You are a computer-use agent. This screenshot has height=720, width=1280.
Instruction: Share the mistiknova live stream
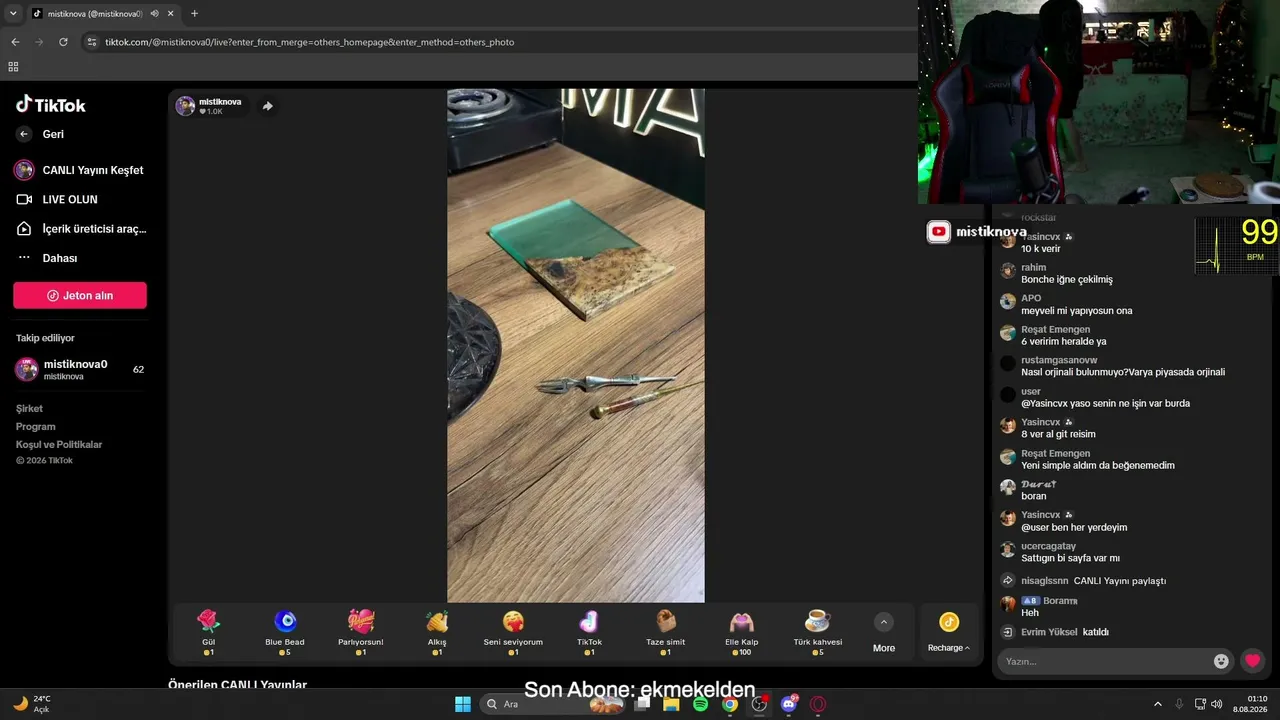[x=268, y=106]
